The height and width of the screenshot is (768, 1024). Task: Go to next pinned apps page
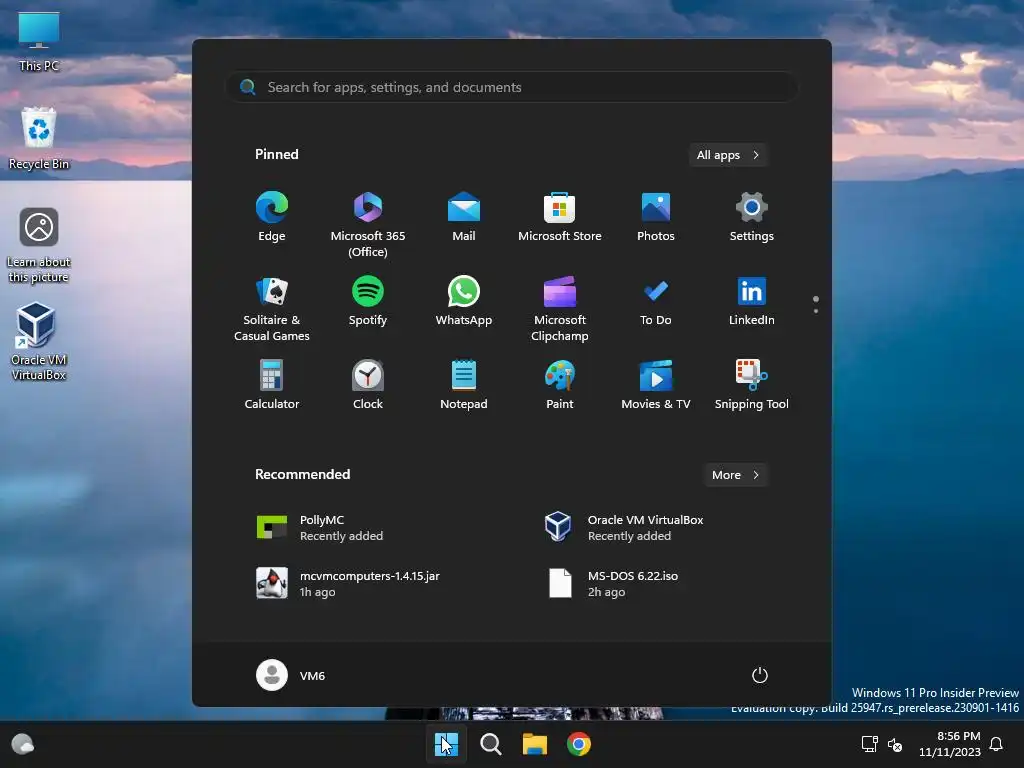(816, 311)
